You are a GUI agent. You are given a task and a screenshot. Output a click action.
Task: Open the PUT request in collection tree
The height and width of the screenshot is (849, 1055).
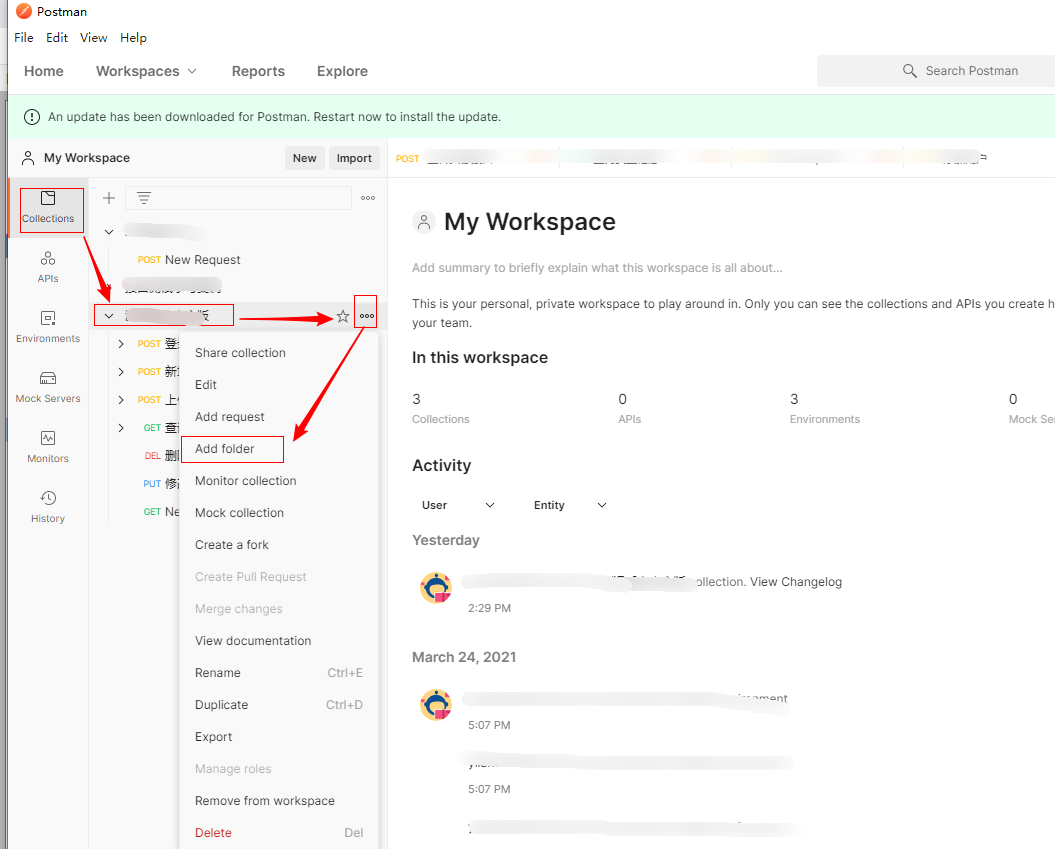161,484
